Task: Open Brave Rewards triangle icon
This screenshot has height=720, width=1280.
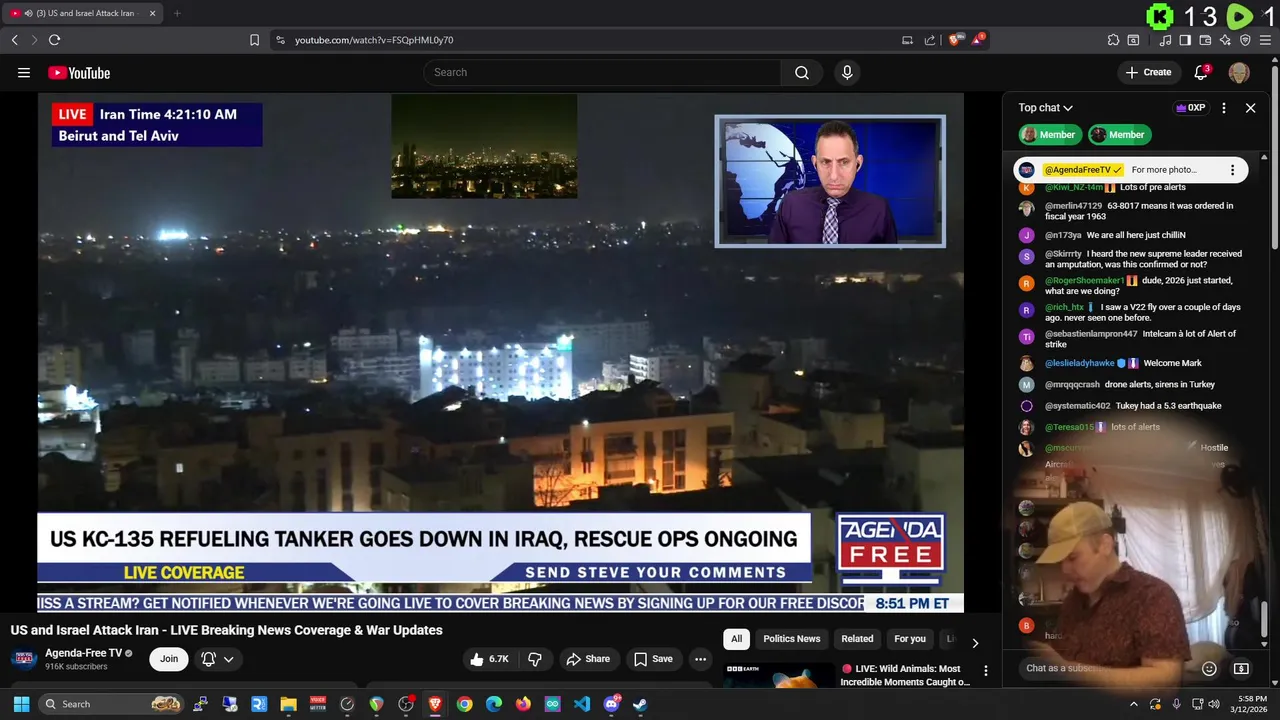Action: coord(978,40)
